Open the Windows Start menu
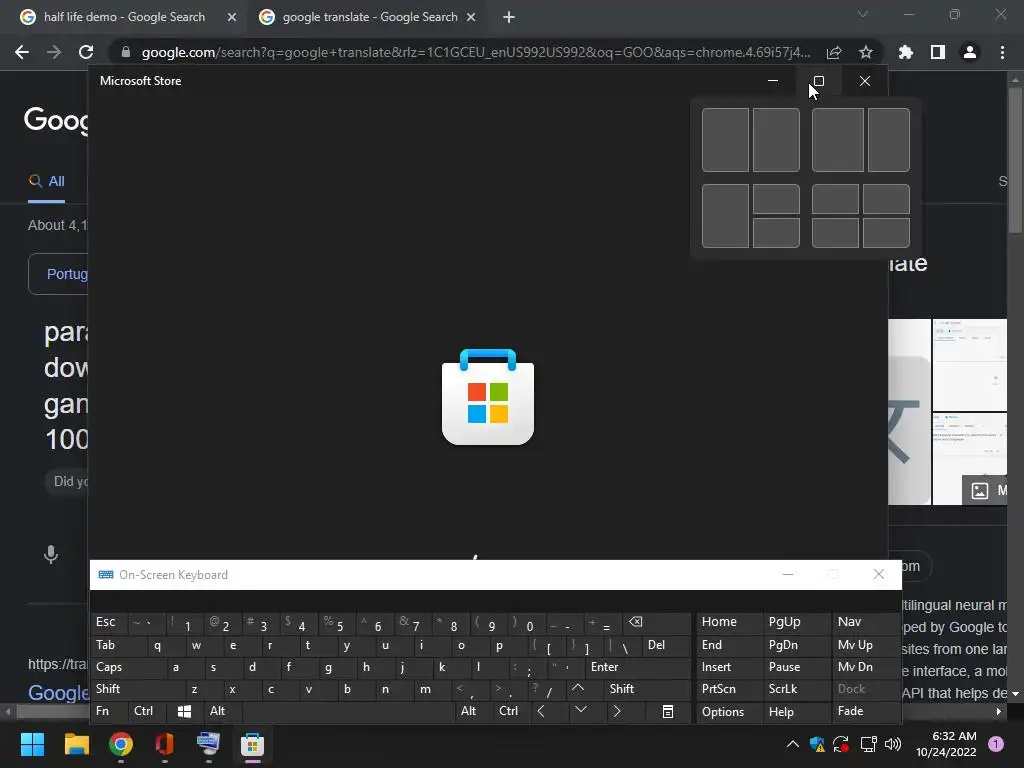Screen dimensions: 1024x768 (32, 744)
